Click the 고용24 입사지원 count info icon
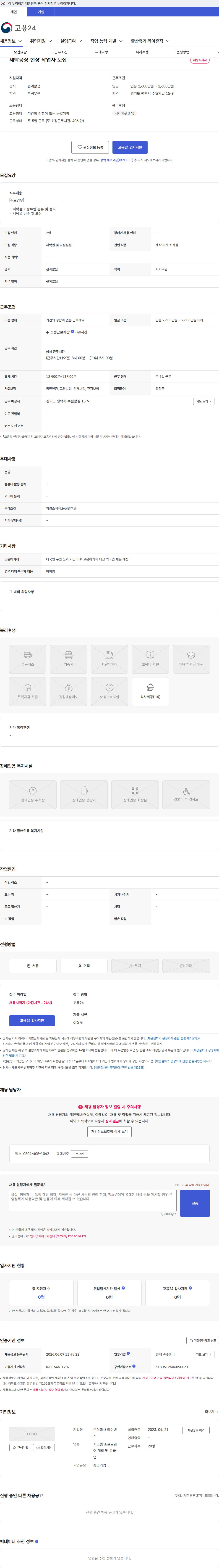 pos(190,1288)
